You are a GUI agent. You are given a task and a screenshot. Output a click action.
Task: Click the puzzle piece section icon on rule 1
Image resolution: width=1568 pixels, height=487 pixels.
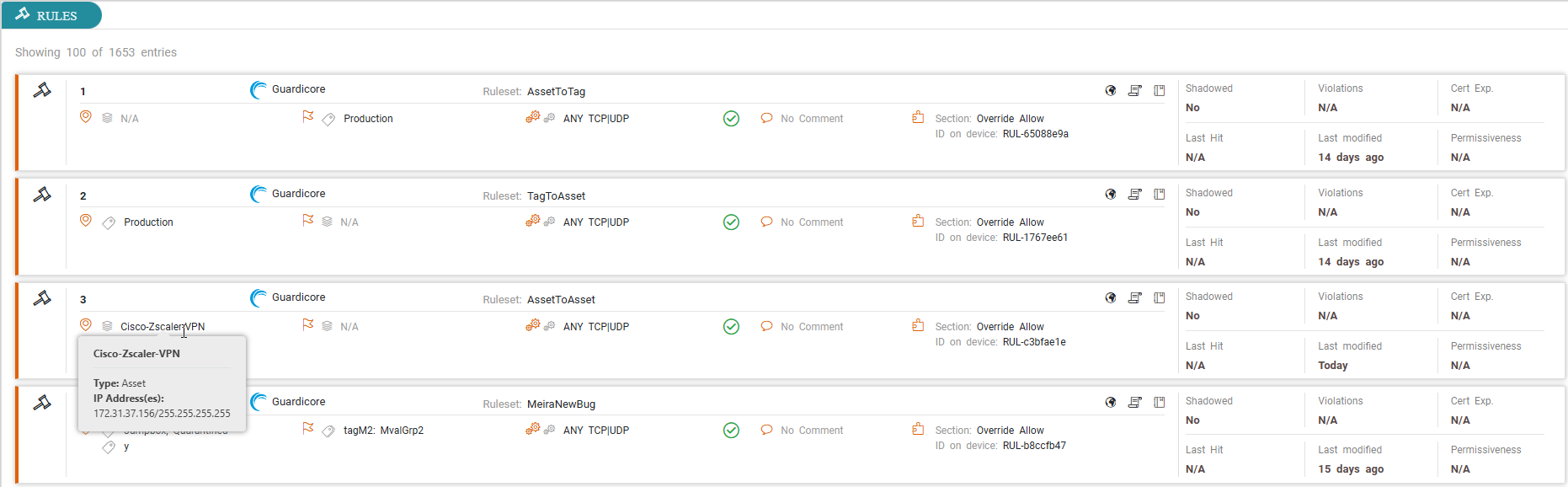click(x=918, y=118)
